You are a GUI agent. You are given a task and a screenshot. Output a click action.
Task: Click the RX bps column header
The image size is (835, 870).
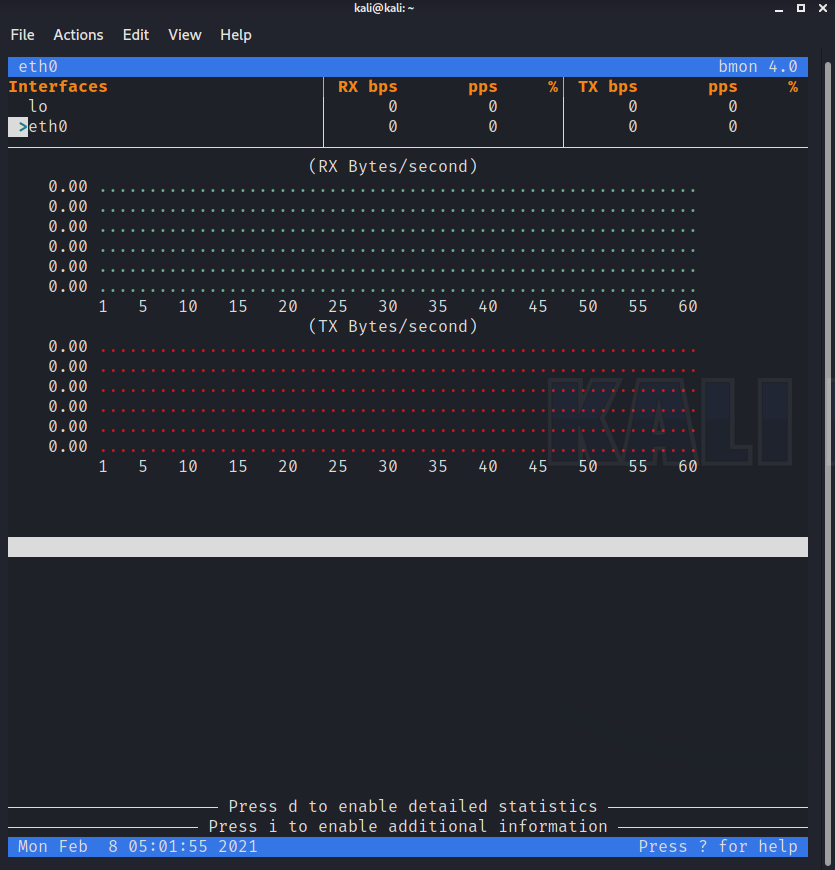coord(368,87)
